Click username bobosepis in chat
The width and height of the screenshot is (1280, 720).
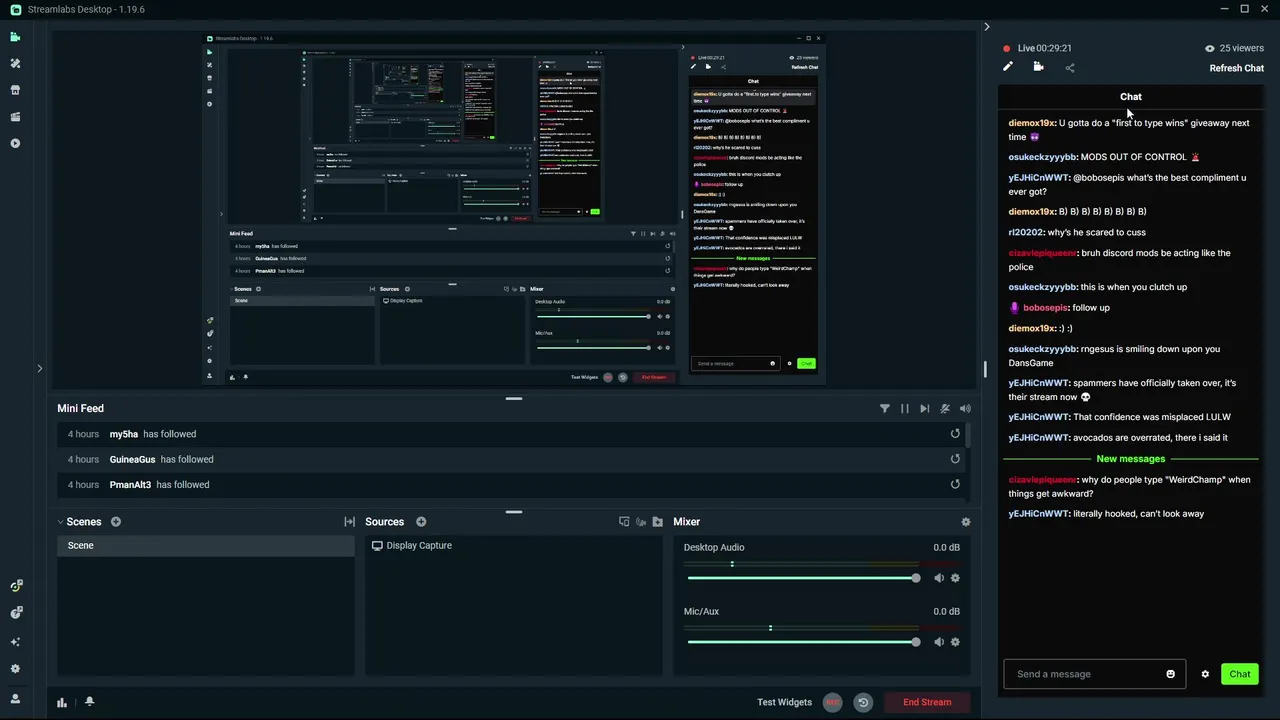point(1046,308)
